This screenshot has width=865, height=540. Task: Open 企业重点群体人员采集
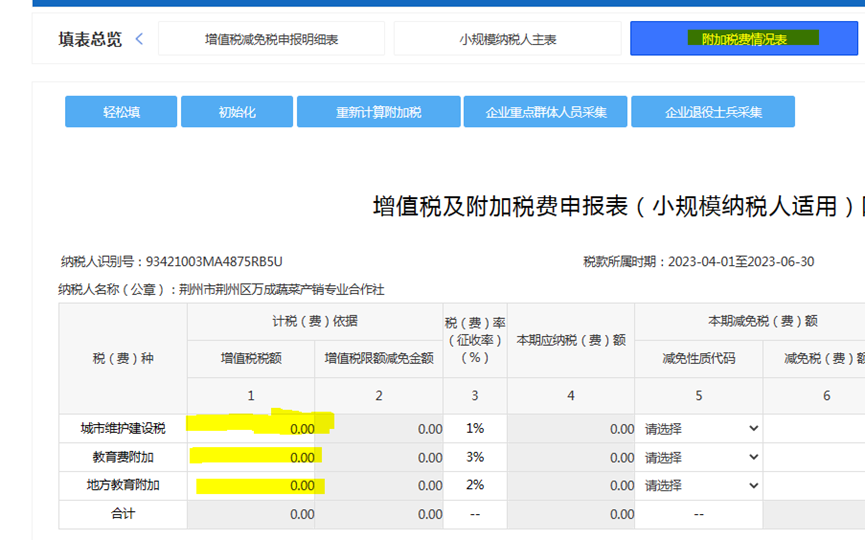pyautogui.click(x=545, y=111)
